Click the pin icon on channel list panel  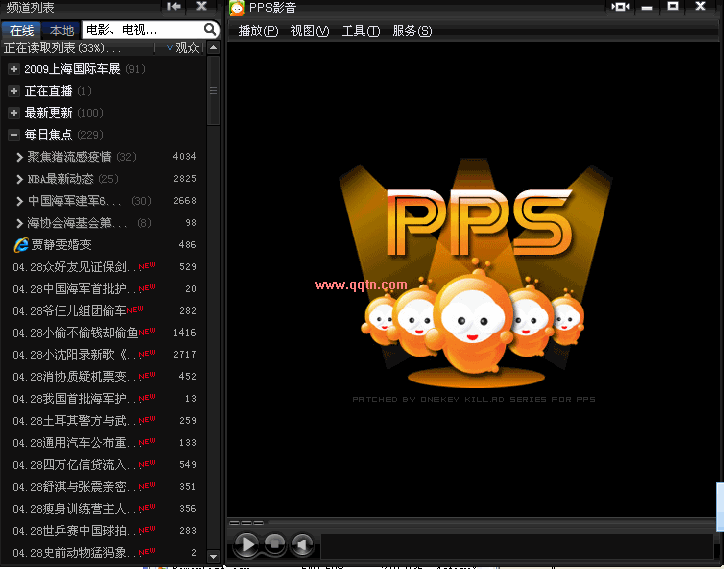[x=174, y=7]
